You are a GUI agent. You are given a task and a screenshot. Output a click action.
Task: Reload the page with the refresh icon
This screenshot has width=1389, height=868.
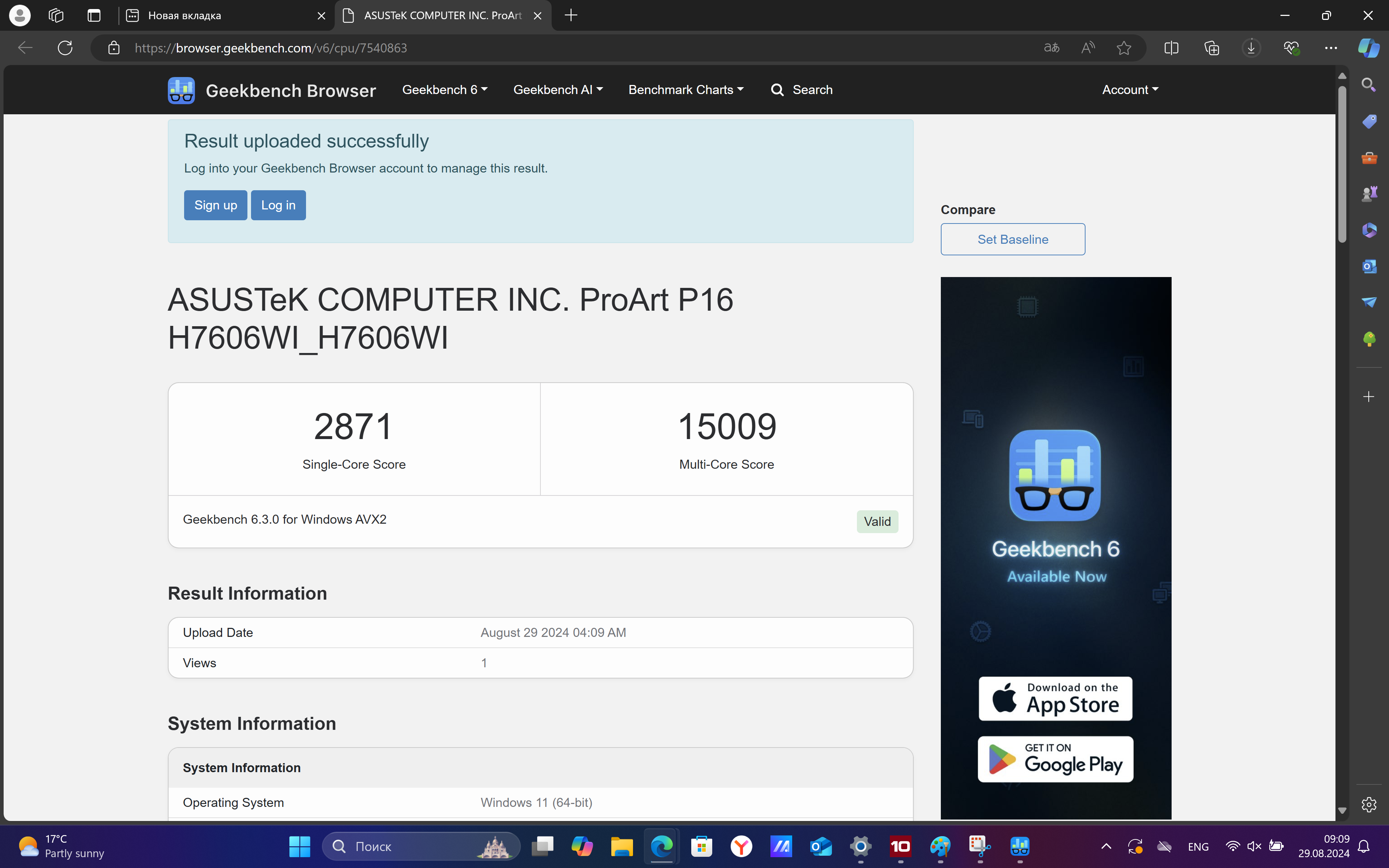[x=65, y=48]
